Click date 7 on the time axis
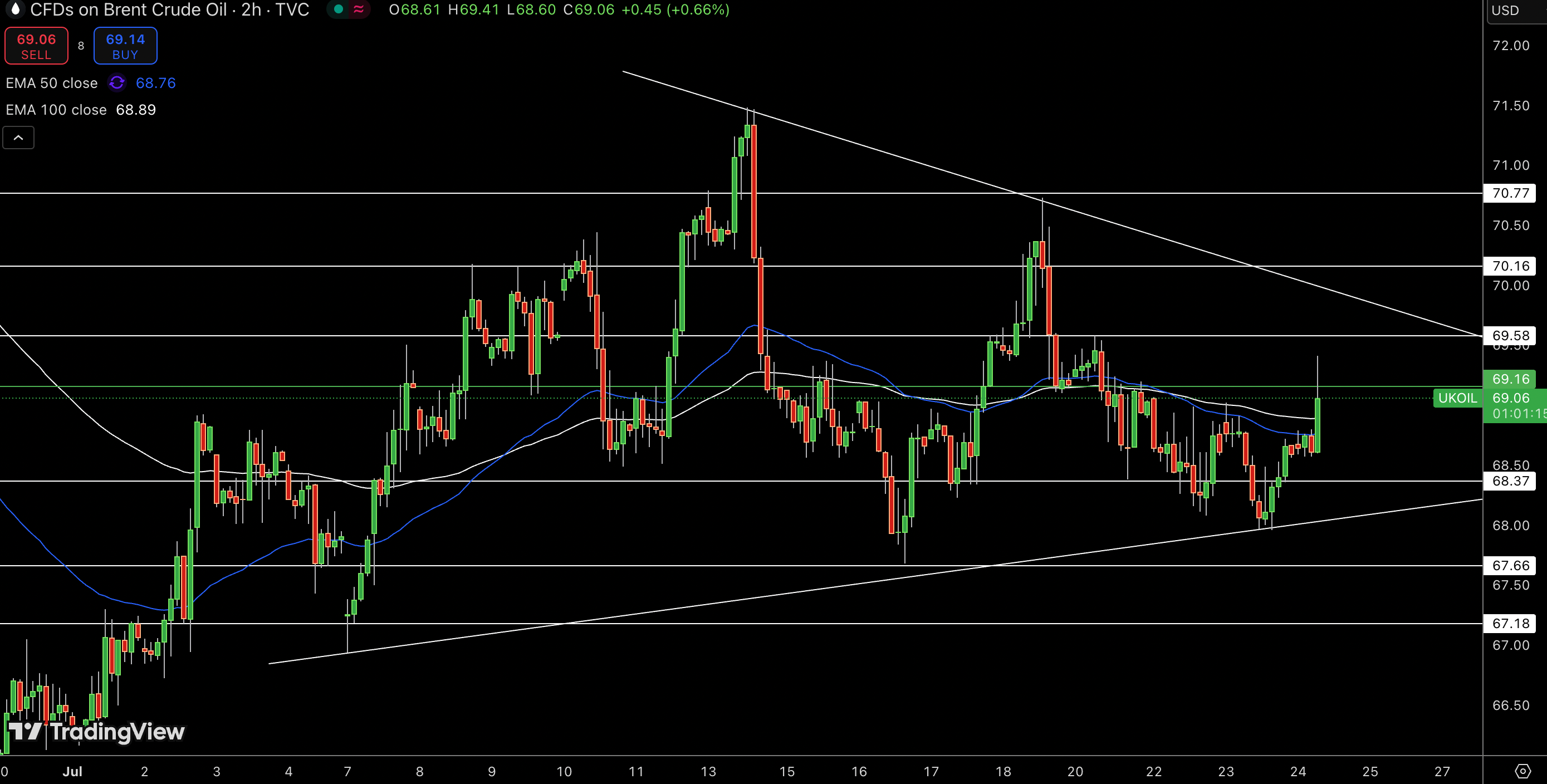Image resolution: width=1547 pixels, height=784 pixels. 347,771
